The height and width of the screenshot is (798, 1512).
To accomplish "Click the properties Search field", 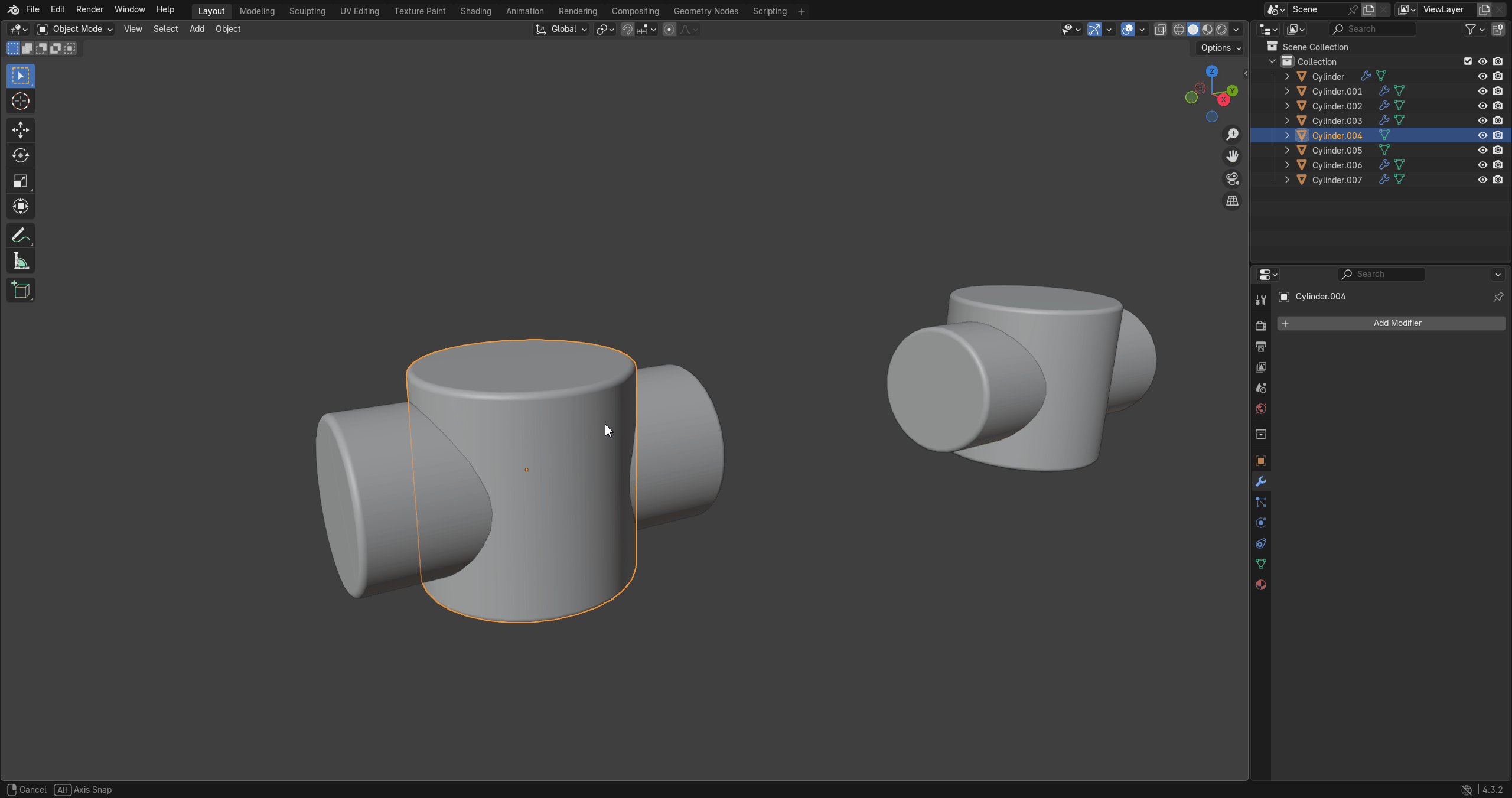I will point(1381,274).
